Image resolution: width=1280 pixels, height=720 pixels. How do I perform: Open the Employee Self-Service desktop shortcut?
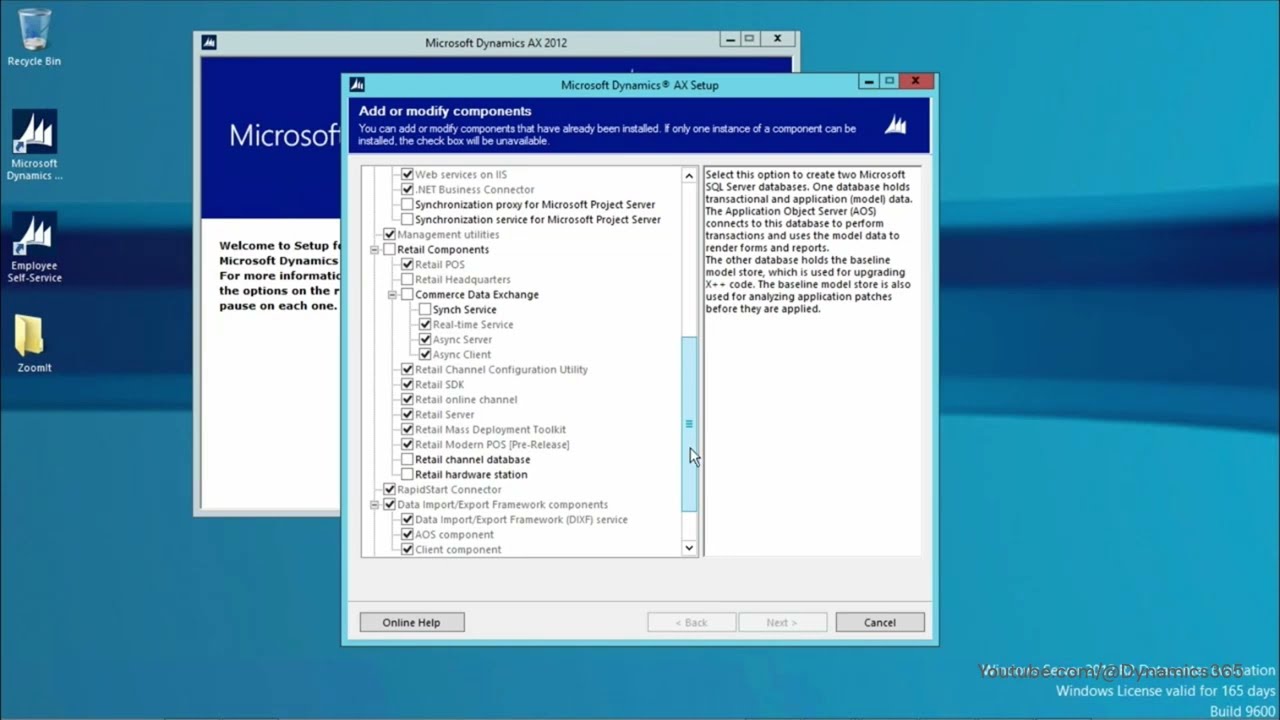(34, 248)
